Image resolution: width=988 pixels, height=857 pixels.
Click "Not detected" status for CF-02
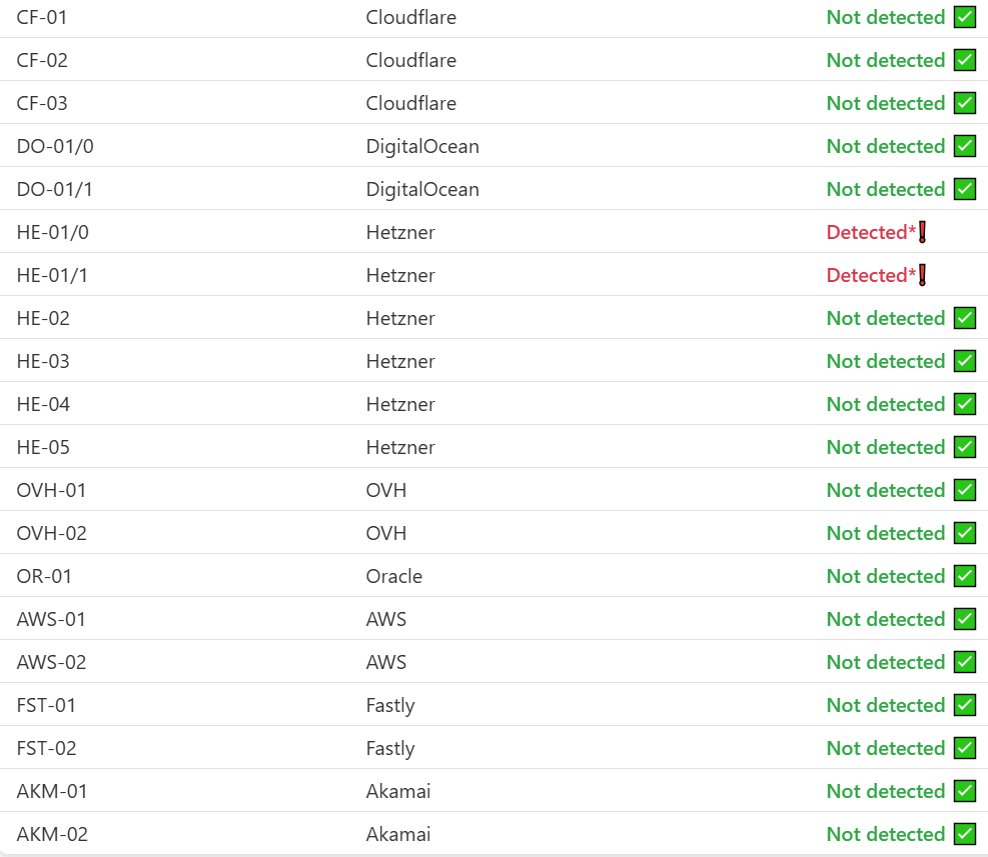point(885,60)
